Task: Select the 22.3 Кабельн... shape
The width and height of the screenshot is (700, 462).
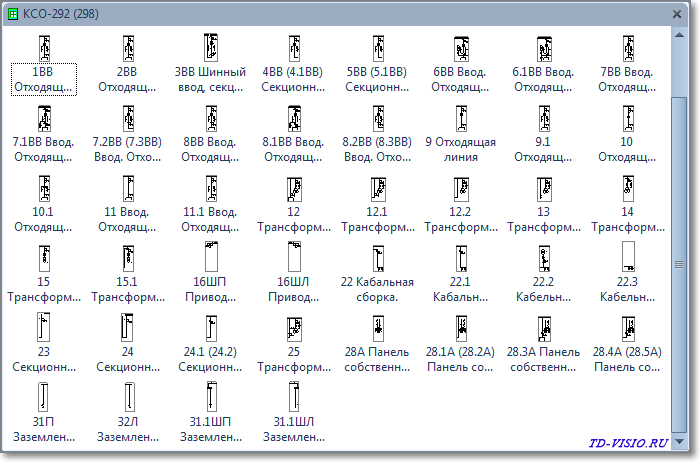Action: (627, 273)
